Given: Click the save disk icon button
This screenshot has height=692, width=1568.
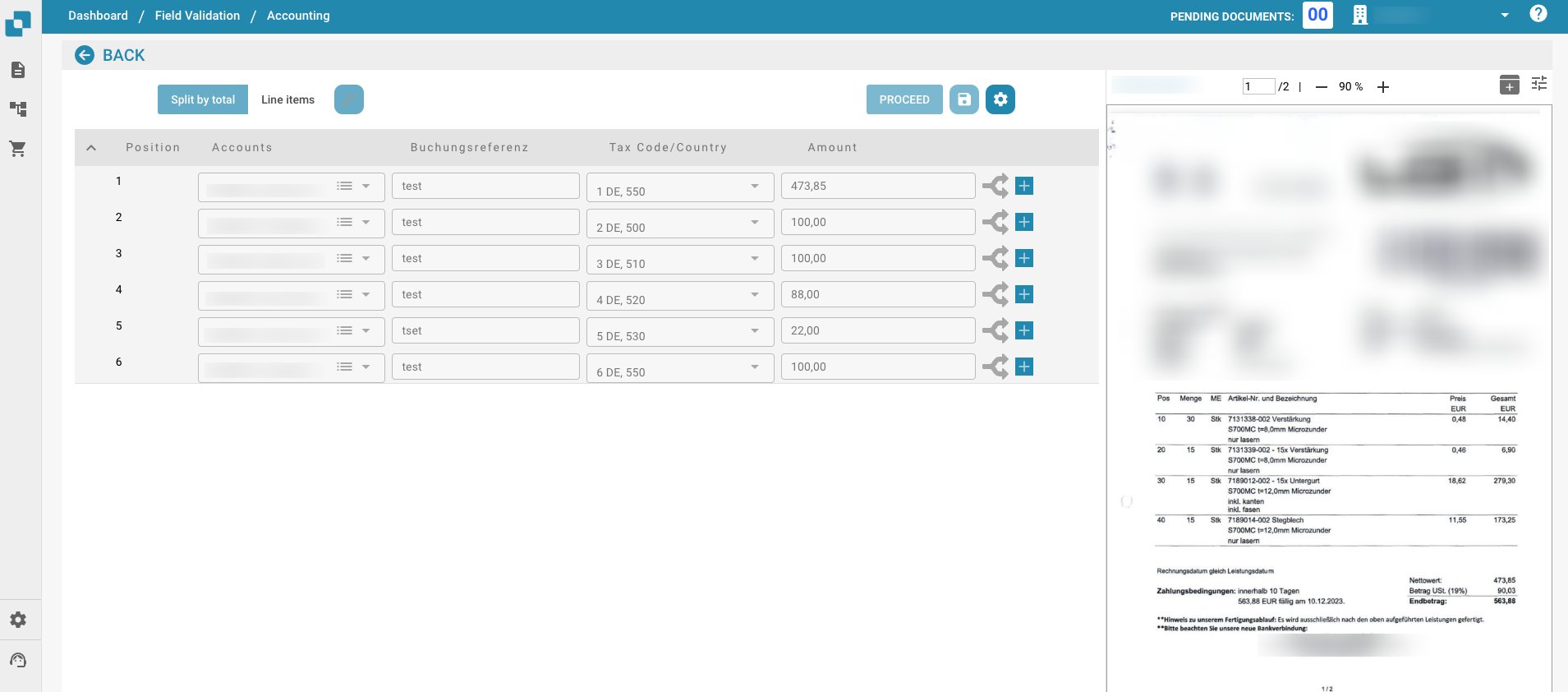Looking at the screenshot, I should point(963,99).
